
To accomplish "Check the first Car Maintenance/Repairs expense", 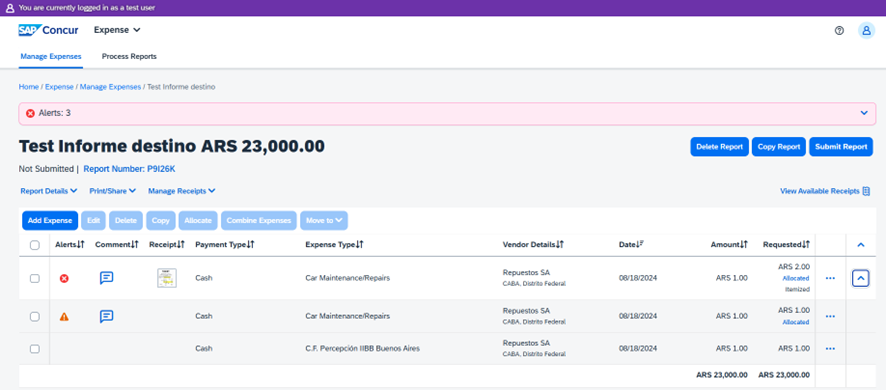I will tap(34, 278).
